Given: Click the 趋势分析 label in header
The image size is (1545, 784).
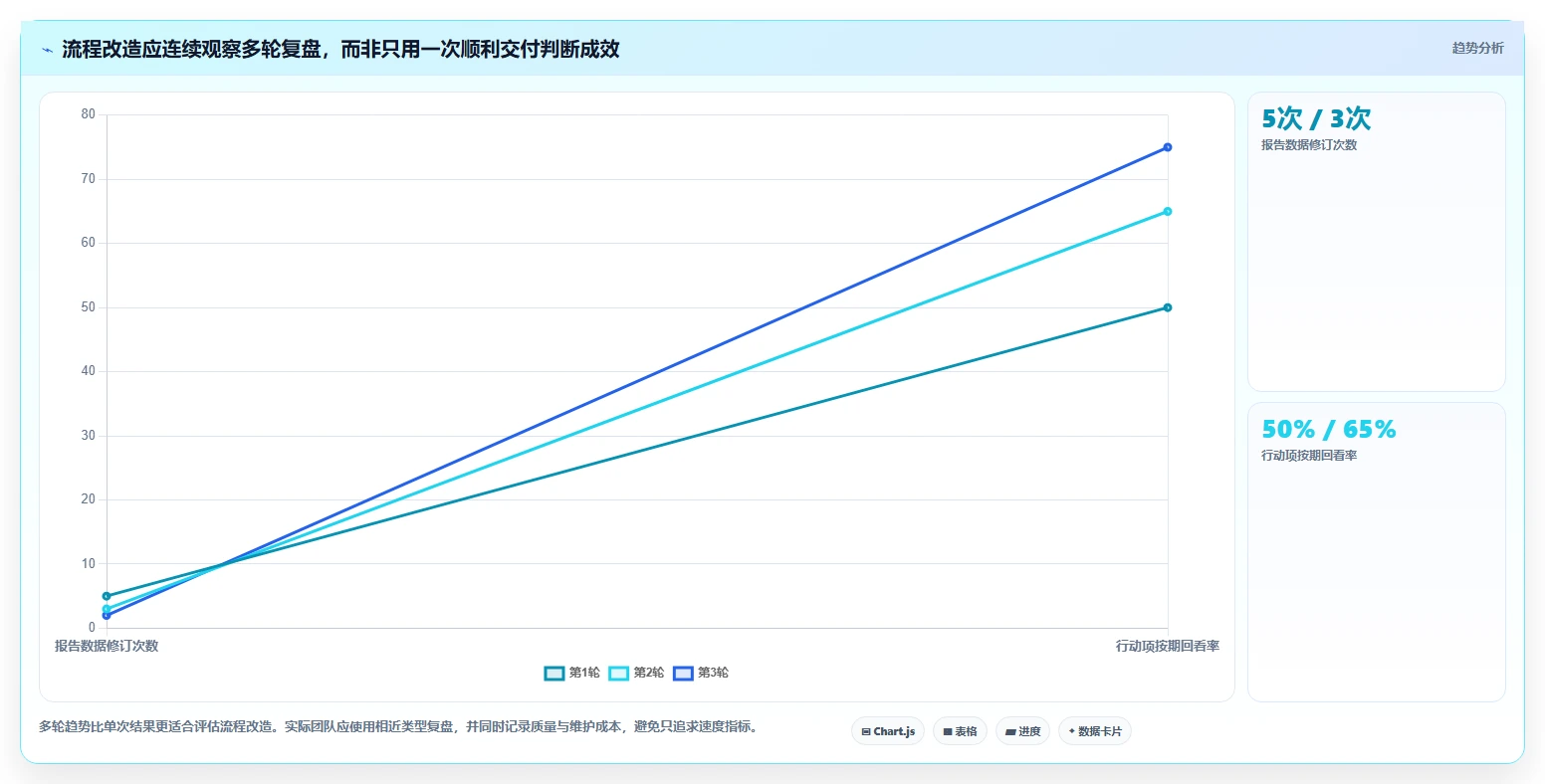Looking at the screenshot, I should (x=1477, y=49).
